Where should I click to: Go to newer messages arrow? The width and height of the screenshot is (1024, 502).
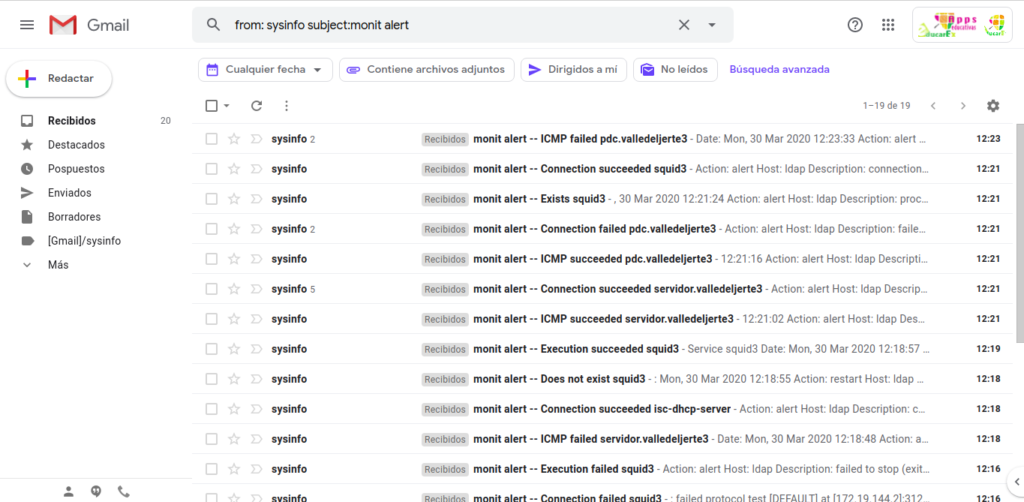933,106
